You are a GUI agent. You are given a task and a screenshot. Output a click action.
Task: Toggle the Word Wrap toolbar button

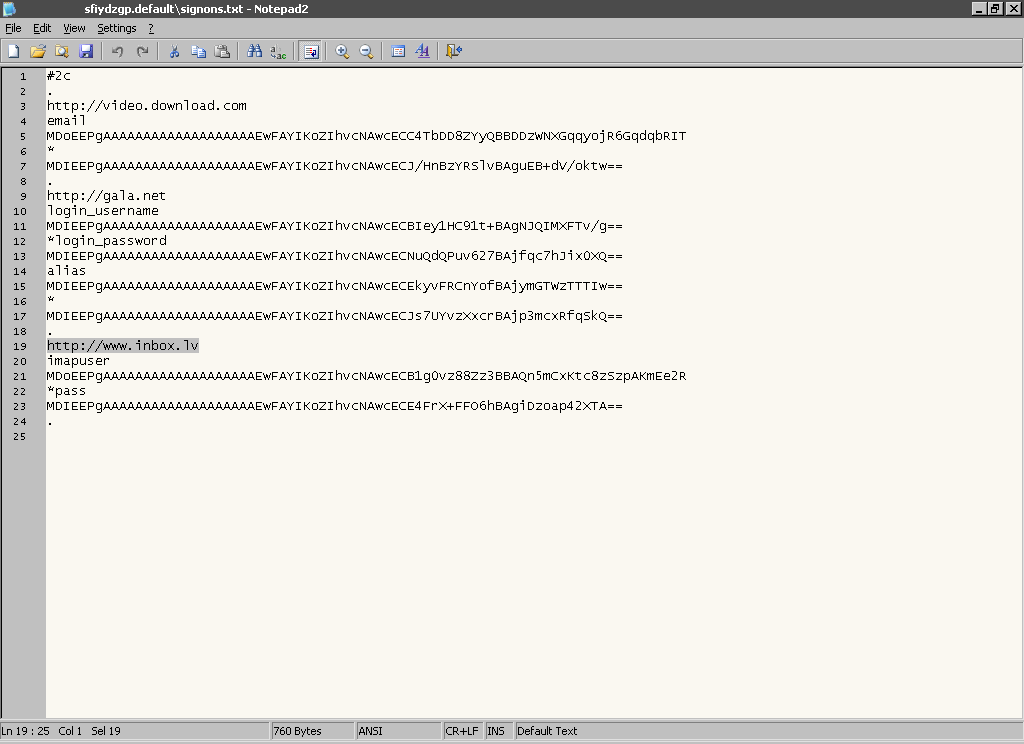point(311,51)
